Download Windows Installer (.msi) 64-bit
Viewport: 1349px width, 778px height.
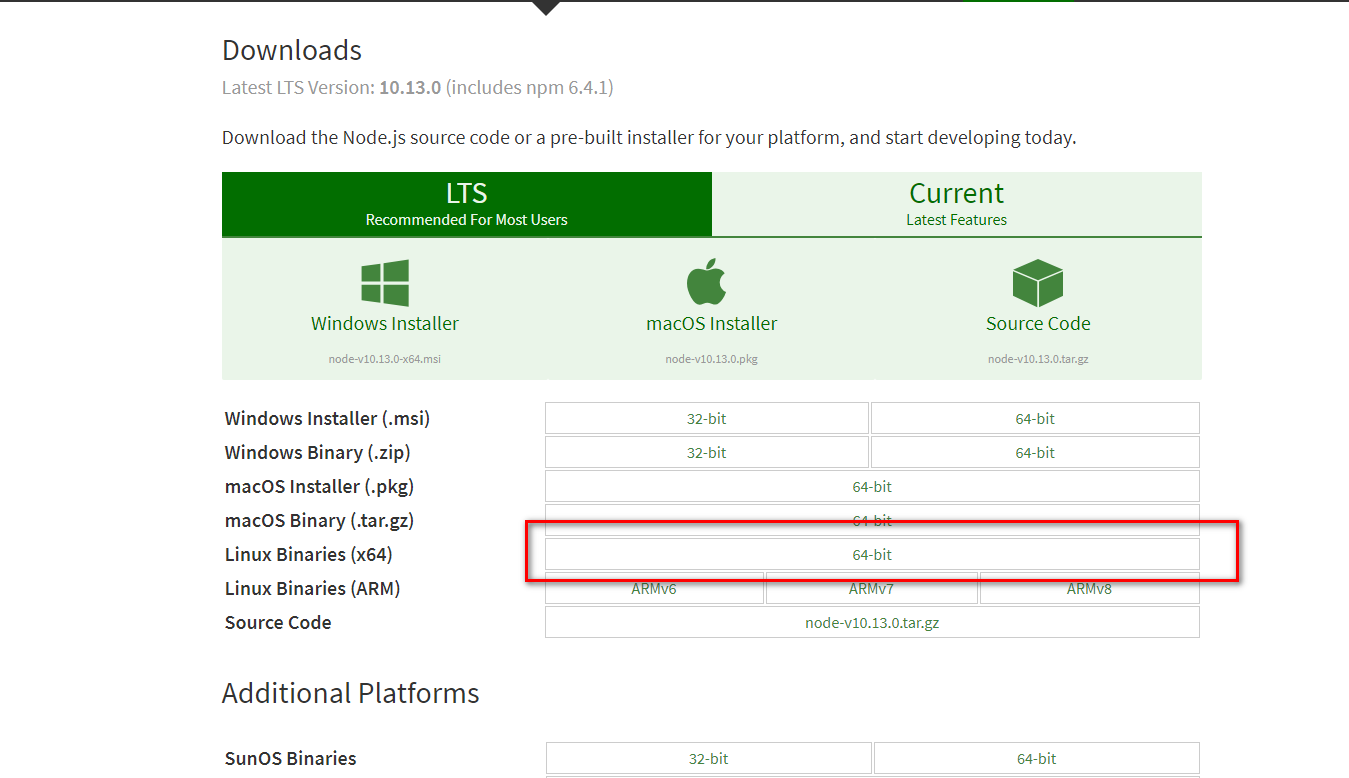1035,419
